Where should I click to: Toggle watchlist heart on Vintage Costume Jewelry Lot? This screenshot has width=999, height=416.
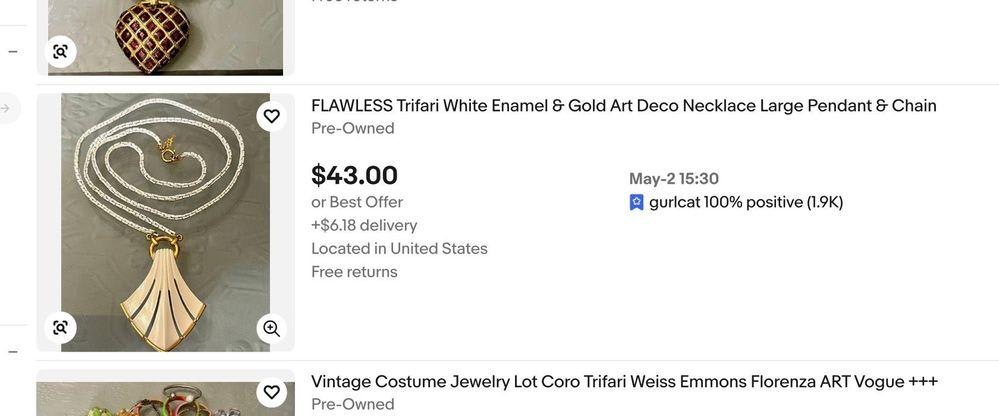point(271,392)
